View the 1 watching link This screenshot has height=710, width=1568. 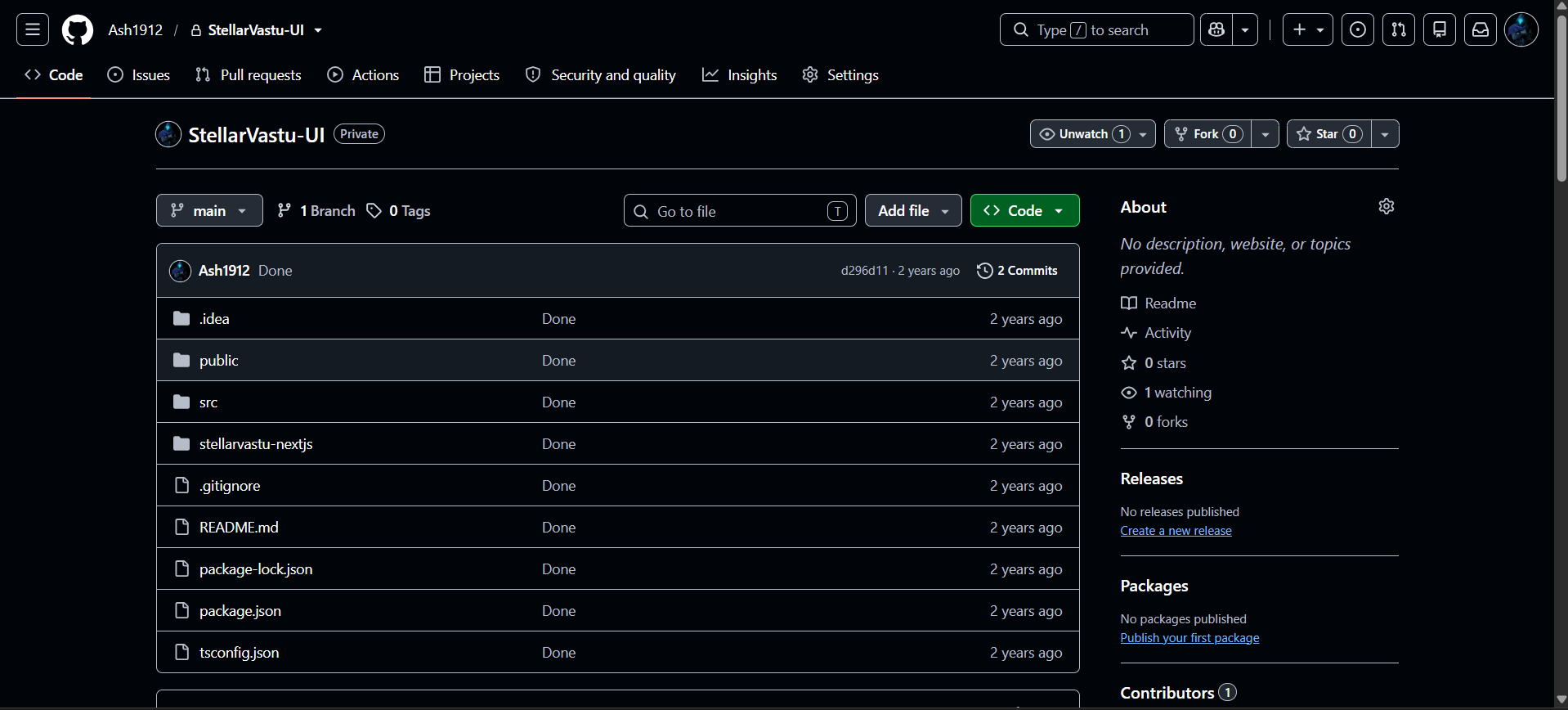pos(1167,393)
